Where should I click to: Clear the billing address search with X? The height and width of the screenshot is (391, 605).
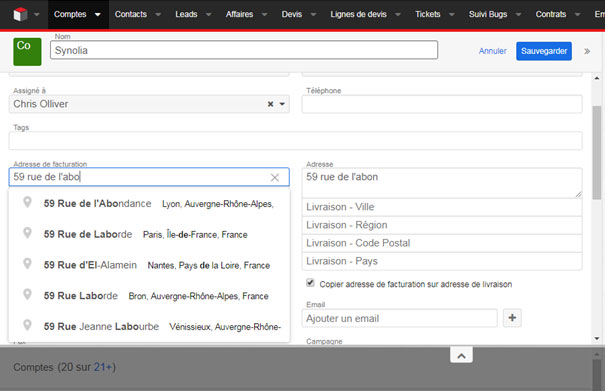coord(275,178)
